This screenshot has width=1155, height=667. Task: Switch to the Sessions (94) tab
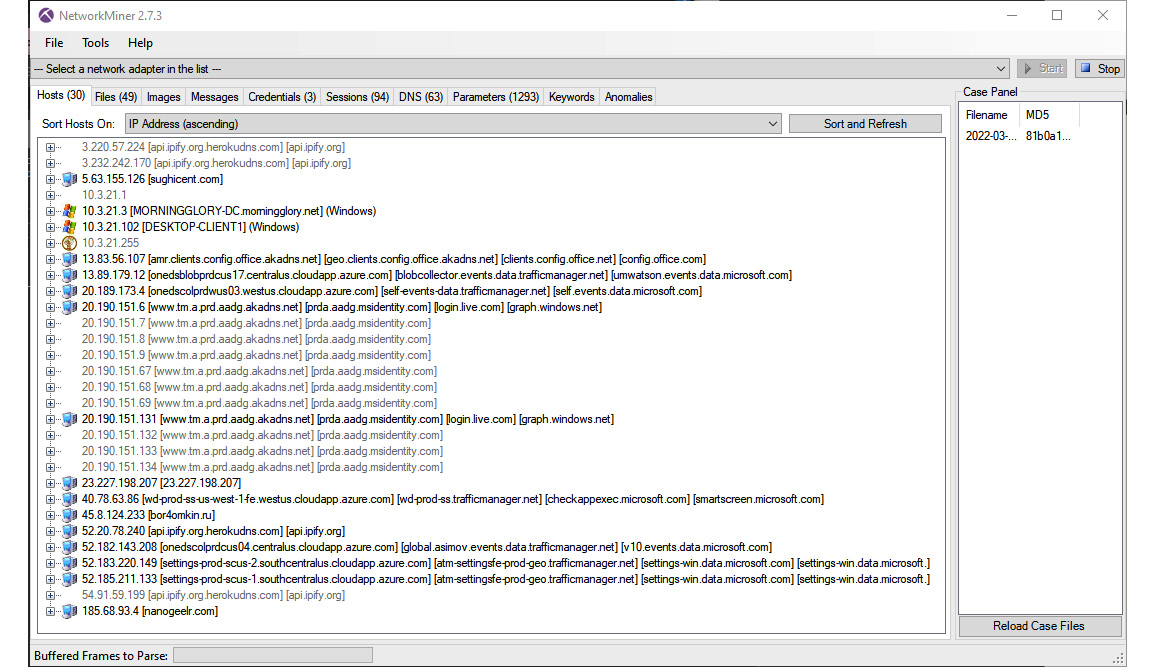click(x=357, y=96)
